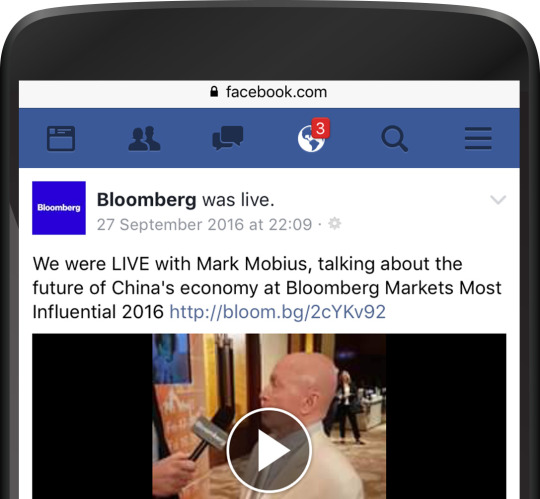Screen dimensions: 540x499
Task: Open the Friend Requests icon
Action: click(144, 138)
